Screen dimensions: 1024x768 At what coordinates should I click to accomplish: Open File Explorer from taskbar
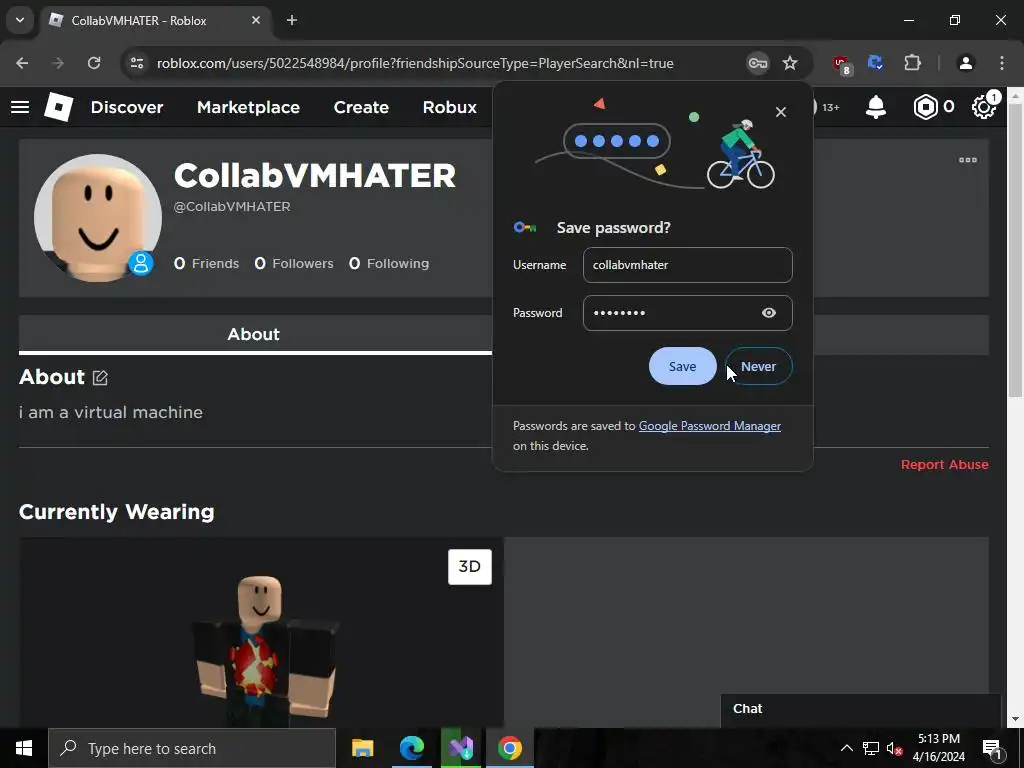(x=362, y=748)
